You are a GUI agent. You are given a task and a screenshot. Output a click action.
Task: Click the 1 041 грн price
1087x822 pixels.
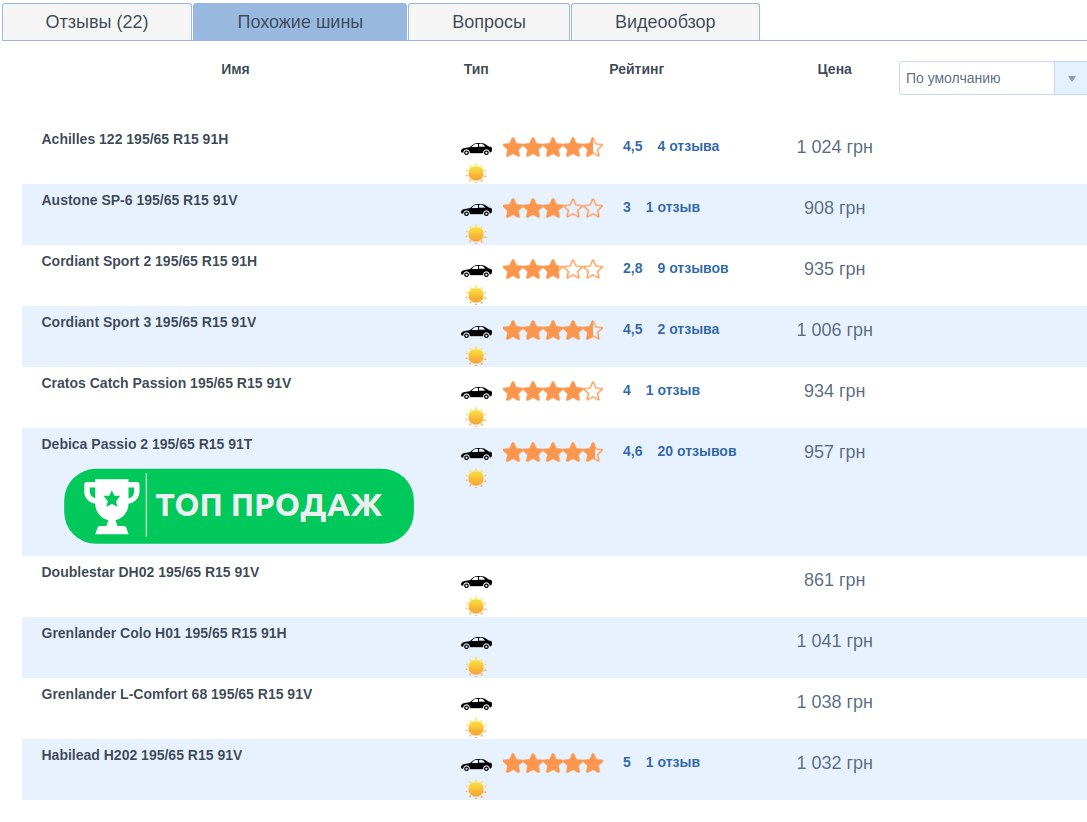(834, 641)
